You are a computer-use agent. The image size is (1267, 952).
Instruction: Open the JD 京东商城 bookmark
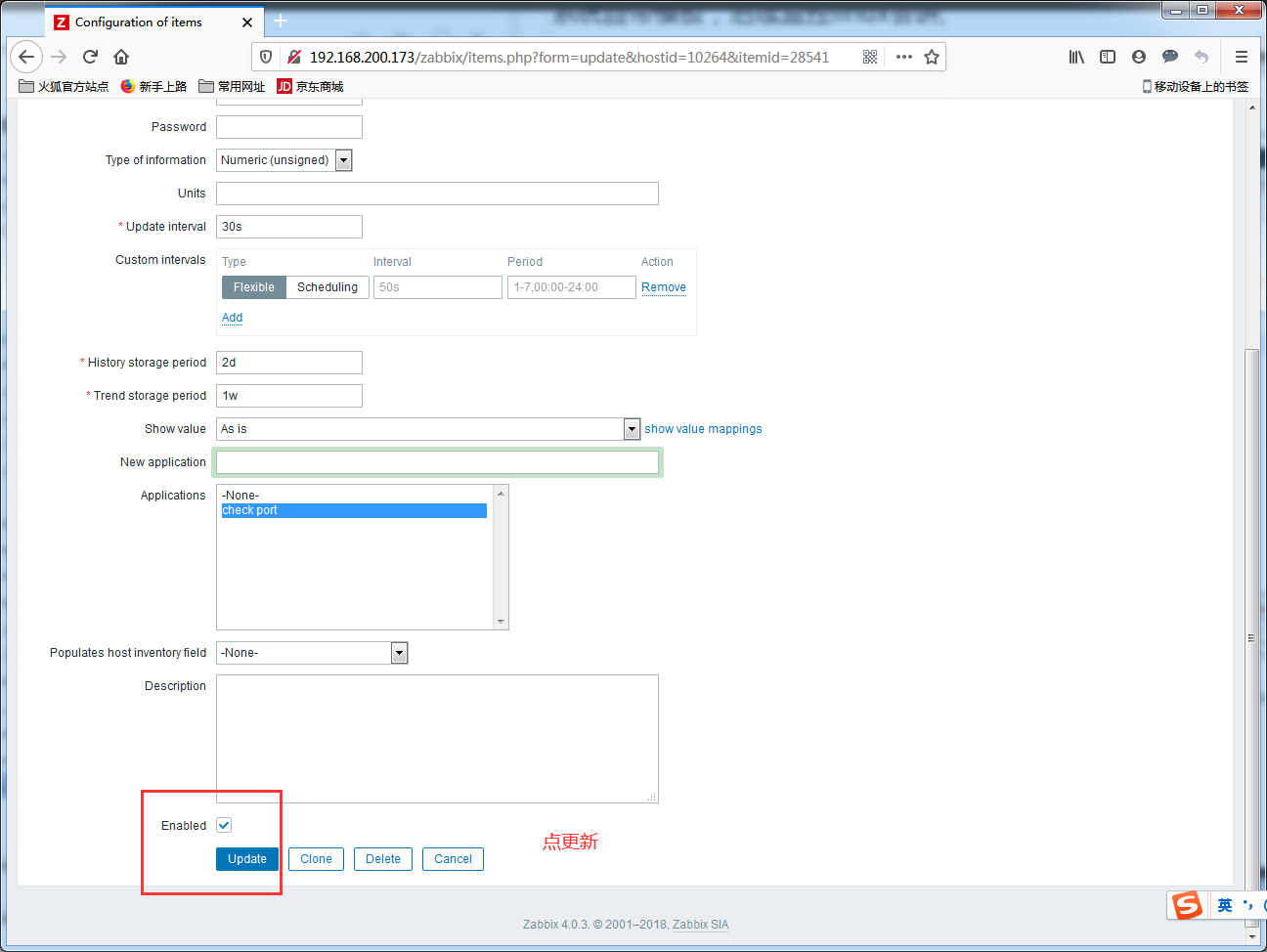[x=310, y=86]
